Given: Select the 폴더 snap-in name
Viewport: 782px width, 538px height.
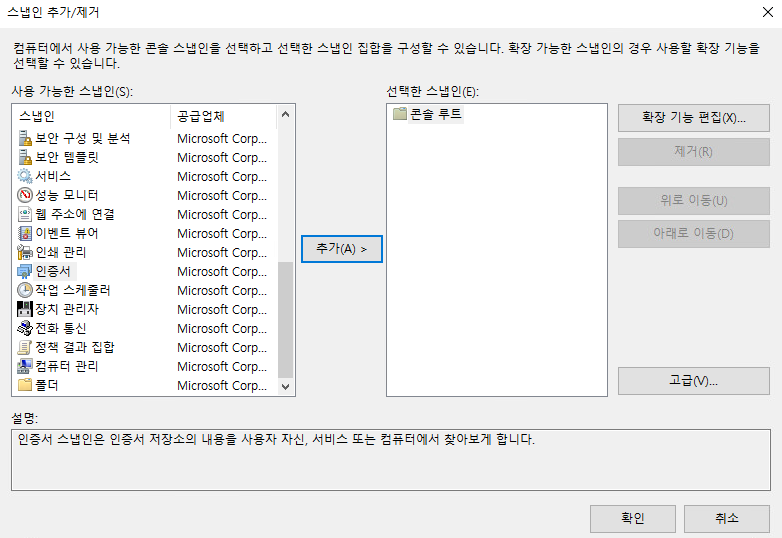Looking at the screenshot, I should (x=47, y=385).
